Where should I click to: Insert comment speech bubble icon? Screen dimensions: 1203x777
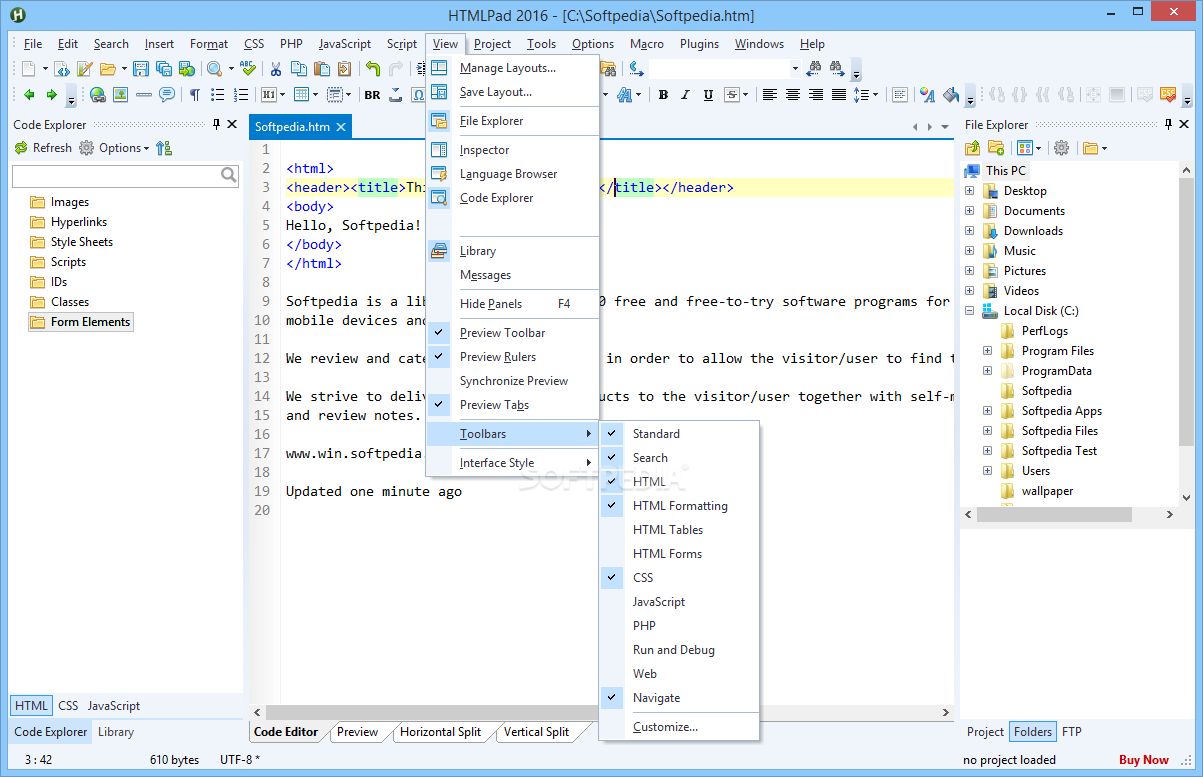[x=166, y=95]
